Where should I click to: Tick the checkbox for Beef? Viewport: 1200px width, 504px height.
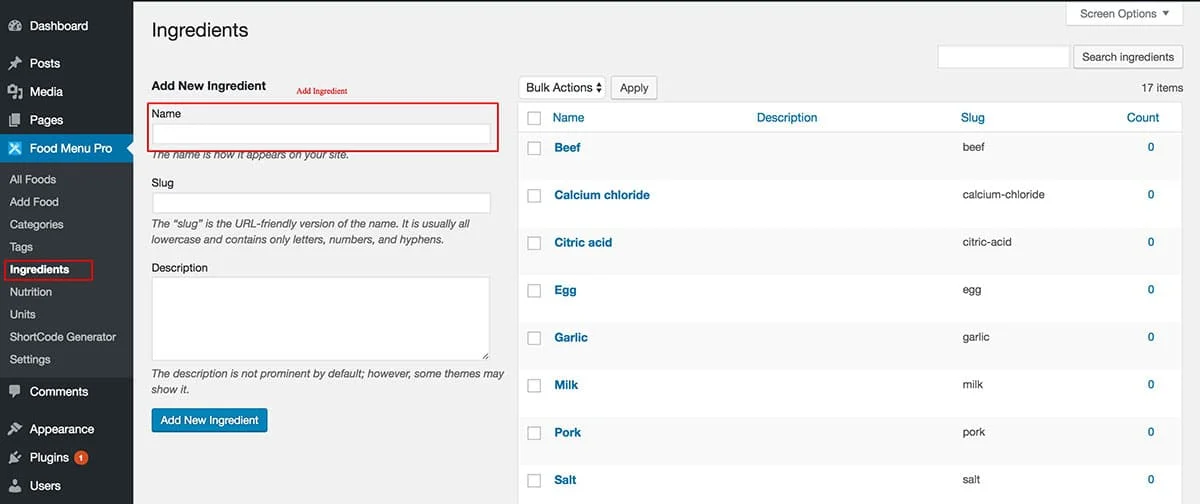534,148
